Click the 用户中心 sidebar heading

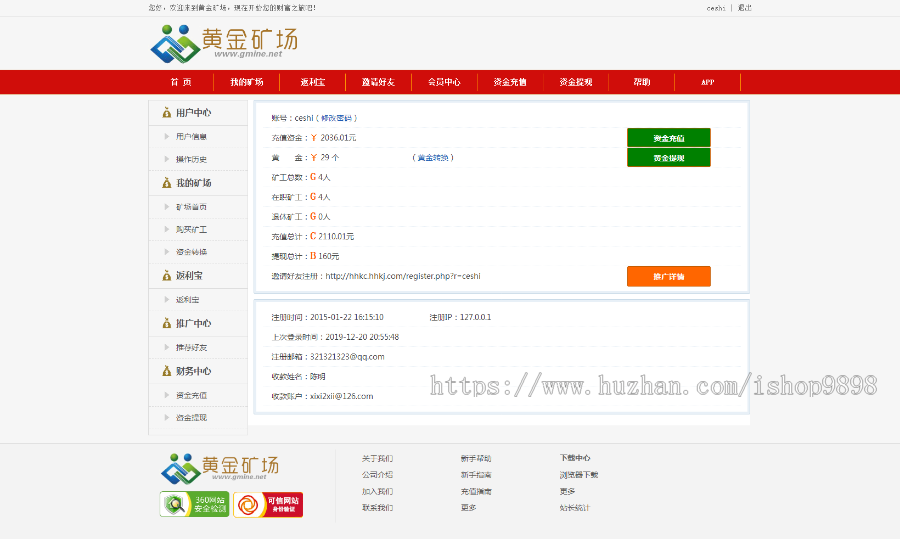[193, 113]
